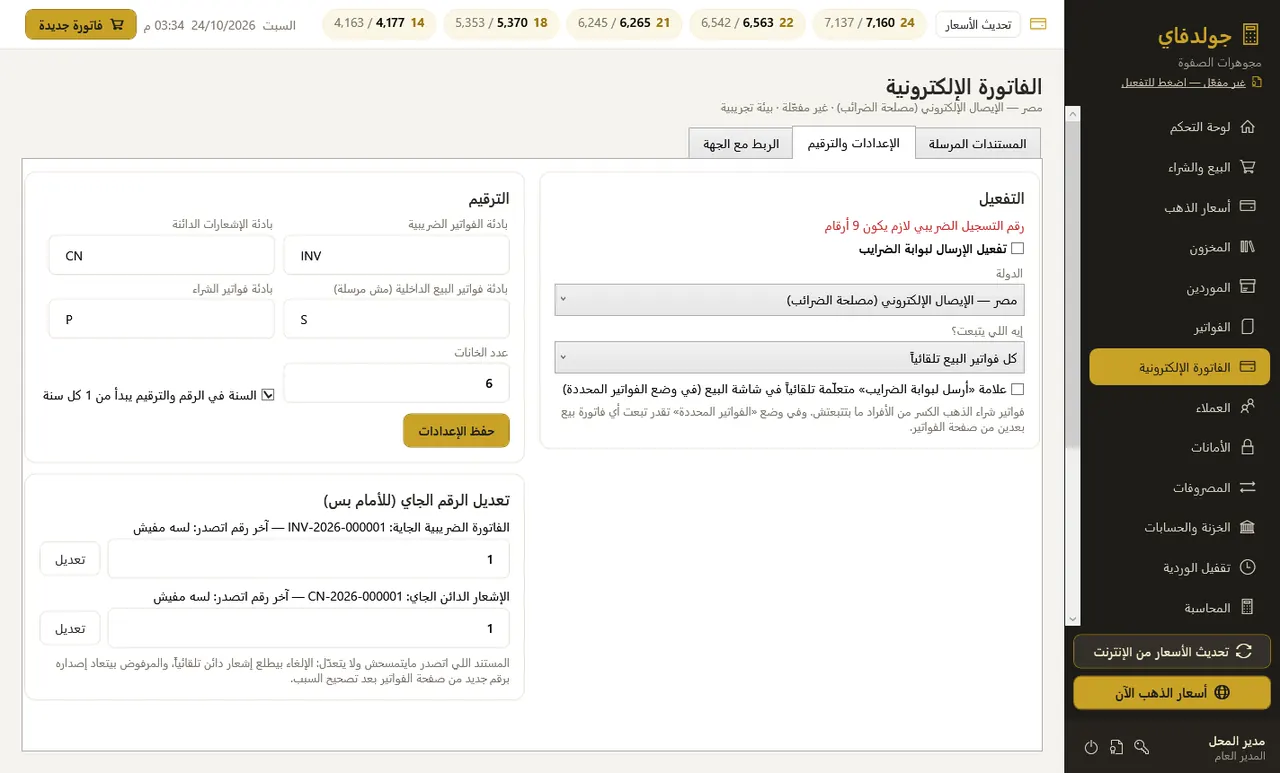This screenshot has width=1280, height=773.
Task: Go to الفاتورة الإلكترونية in the sidebar
Action: [1179, 367]
